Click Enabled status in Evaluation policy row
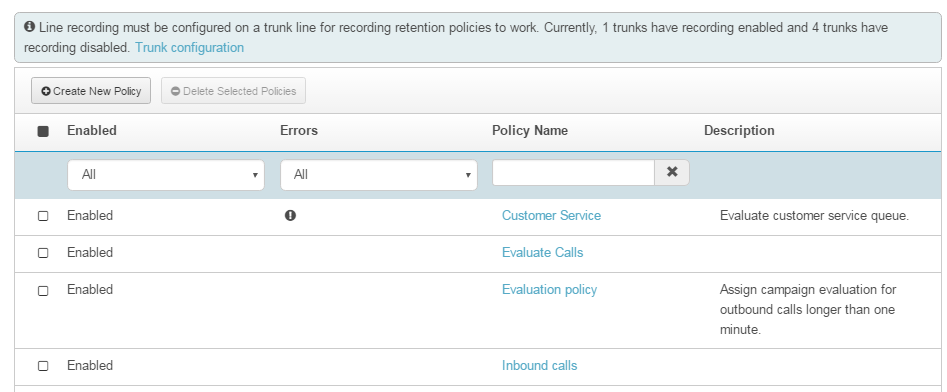947x392 pixels. [x=90, y=289]
